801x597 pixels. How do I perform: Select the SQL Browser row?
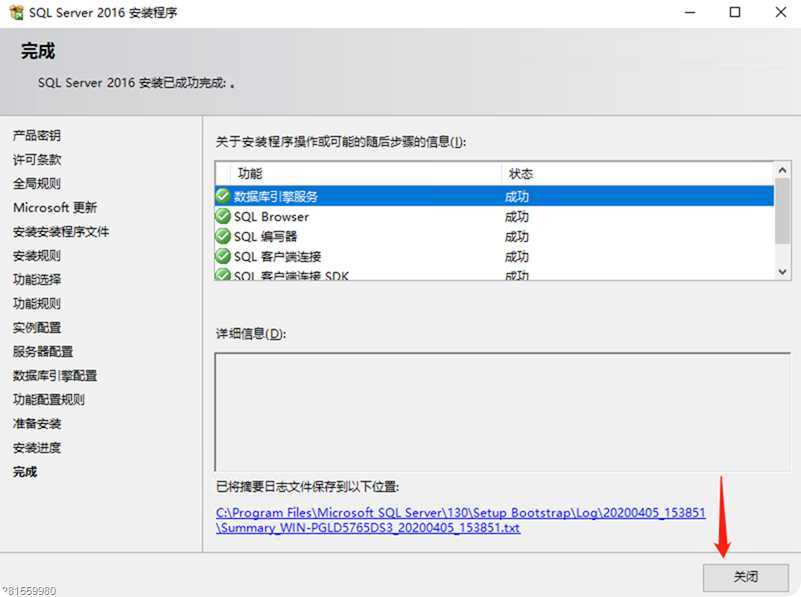[x=494, y=217]
